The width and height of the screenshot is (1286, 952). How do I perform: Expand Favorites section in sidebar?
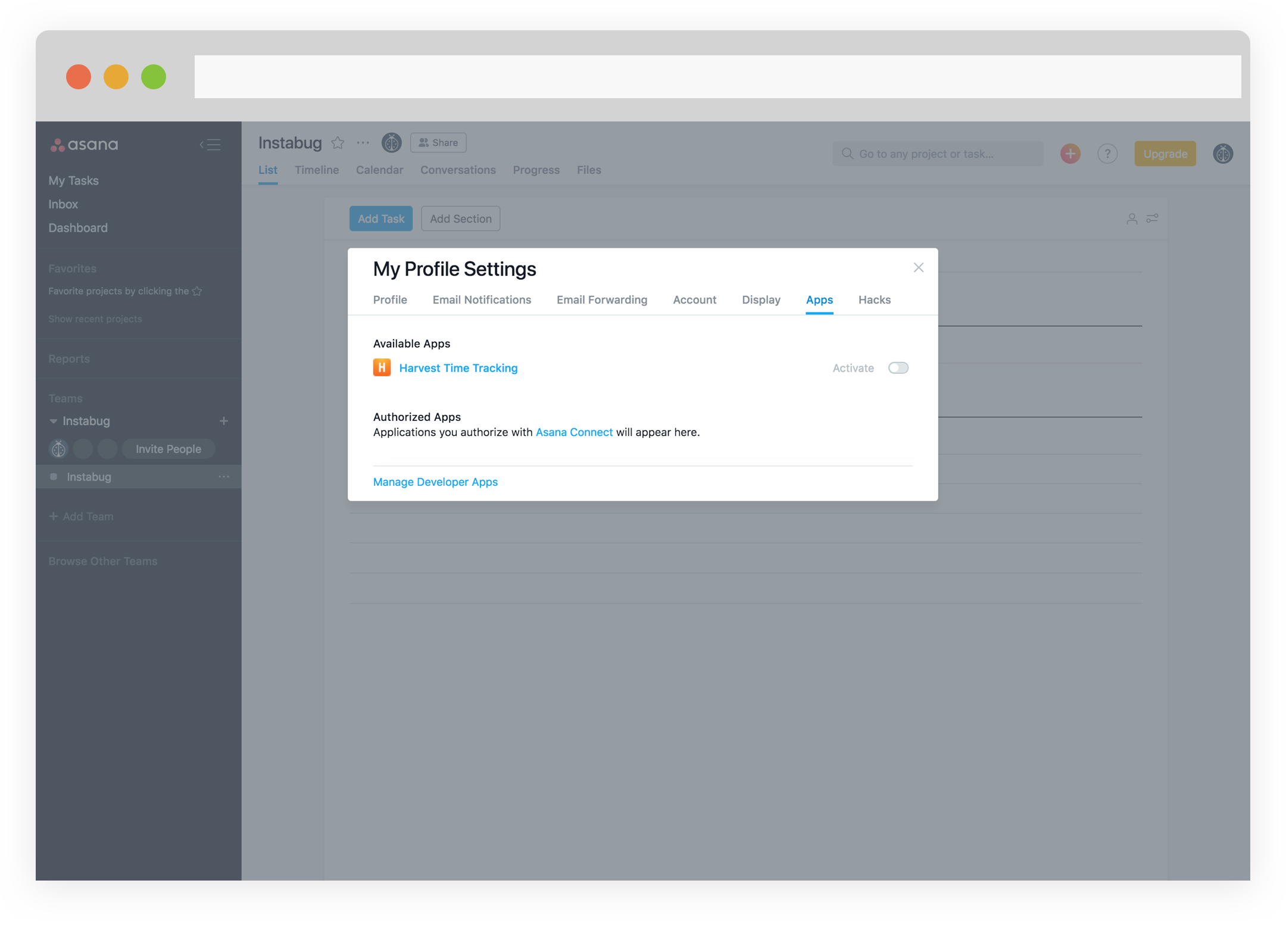72,268
